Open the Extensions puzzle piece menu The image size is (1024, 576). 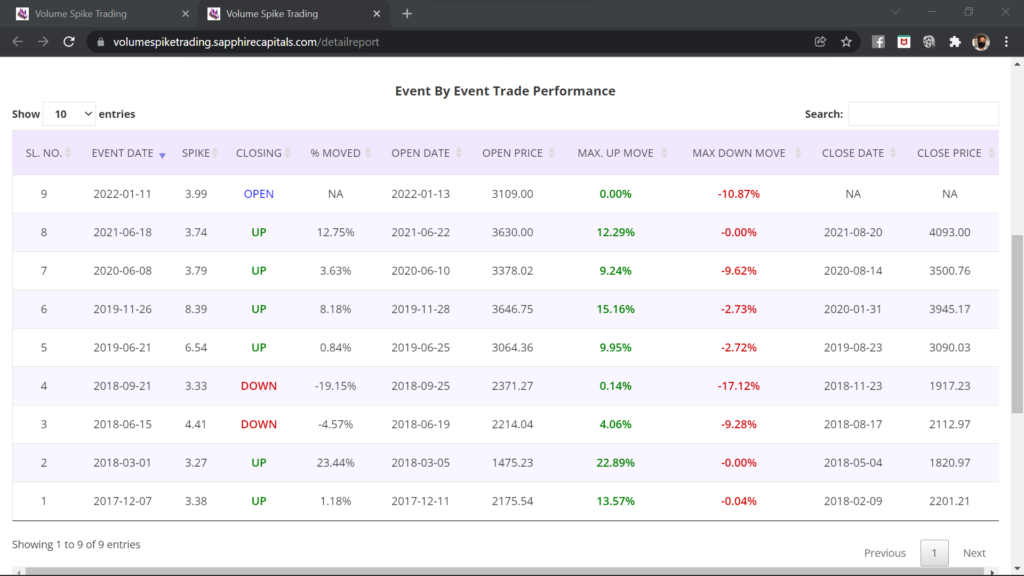[954, 42]
